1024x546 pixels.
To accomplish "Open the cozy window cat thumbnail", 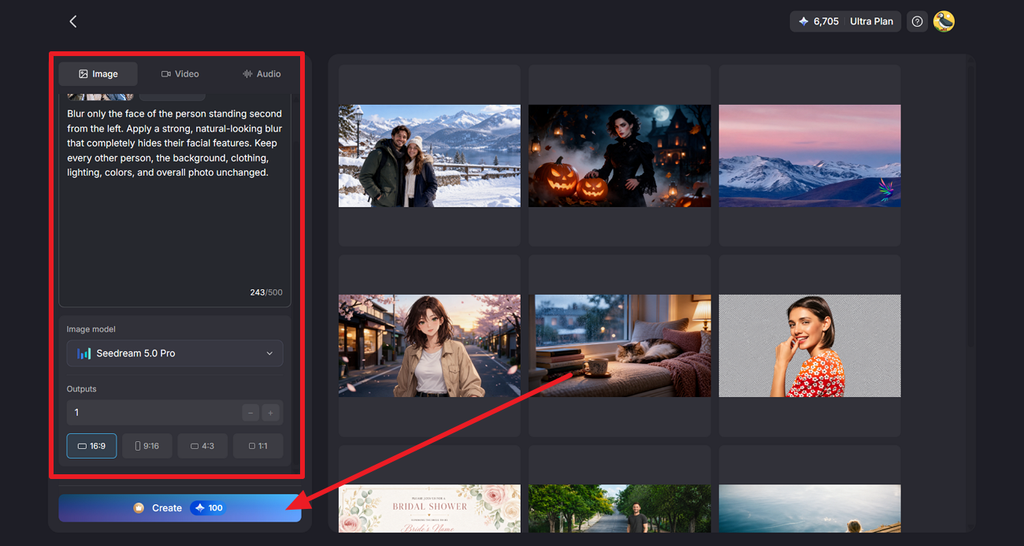I will (x=620, y=345).
